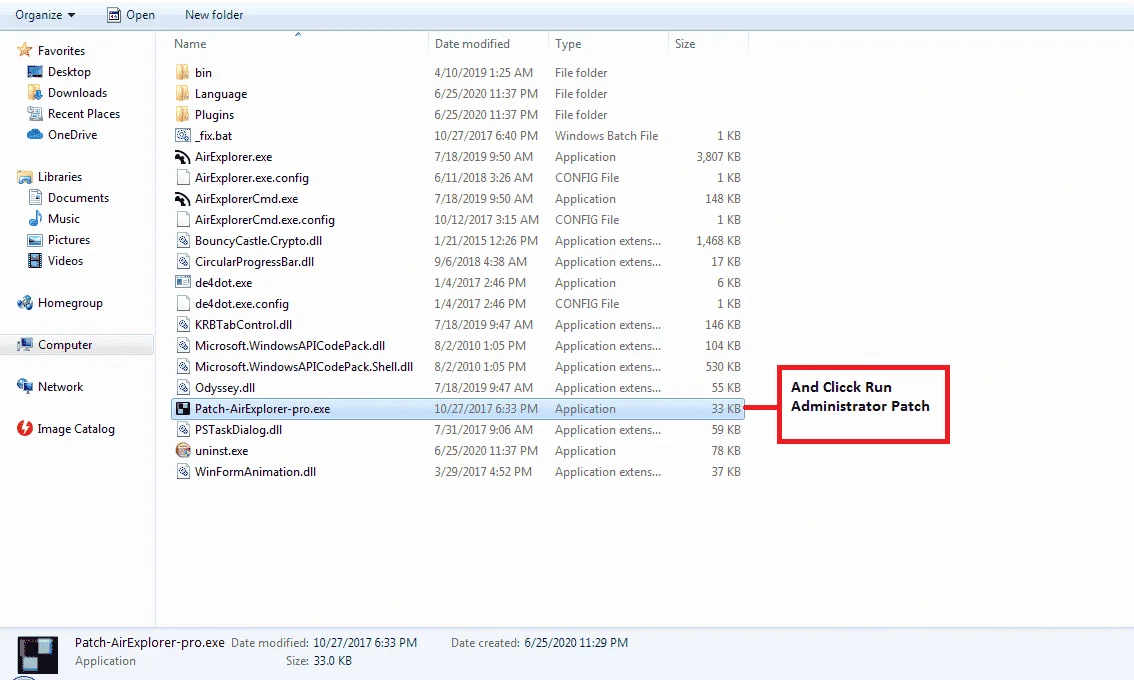Image resolution: width=1134 pixels, height=680 pixels.
Task: Open Image Catalog icon in sidebar
Action: pyautogui.click(x=25, y=428)
